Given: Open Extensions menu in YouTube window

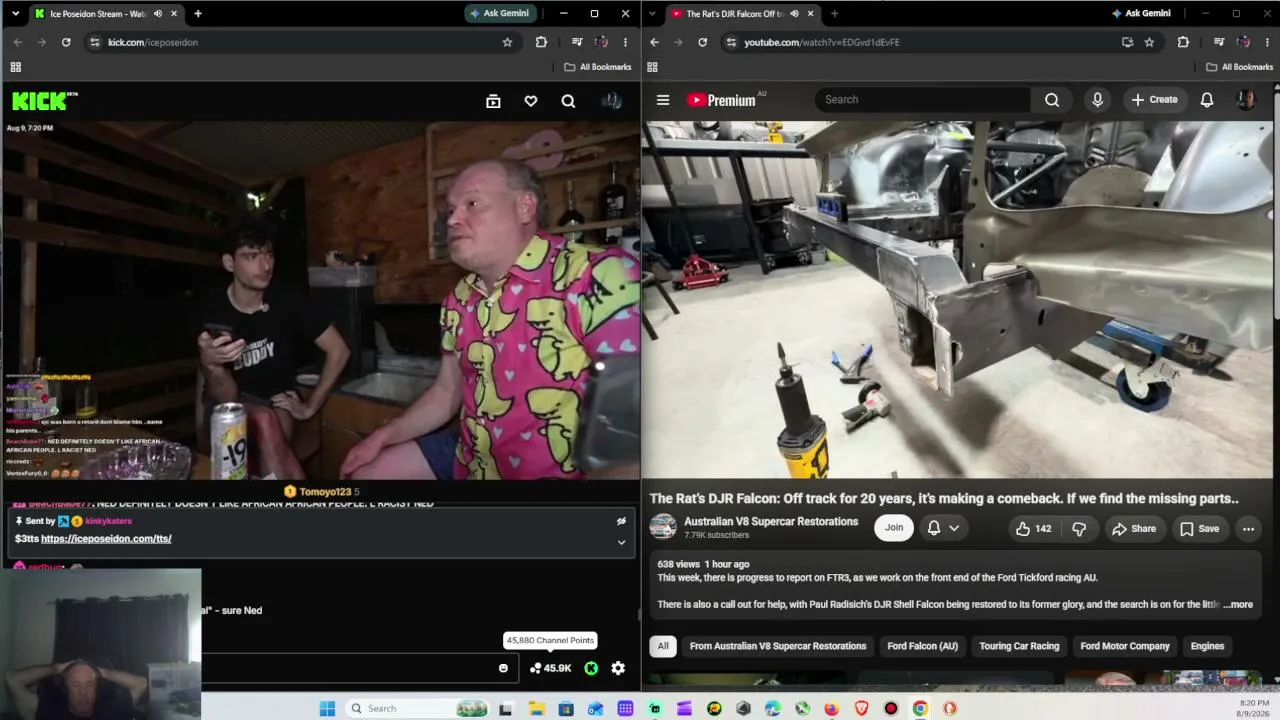Looking at the screenshot, I should tap(1183, 42).
